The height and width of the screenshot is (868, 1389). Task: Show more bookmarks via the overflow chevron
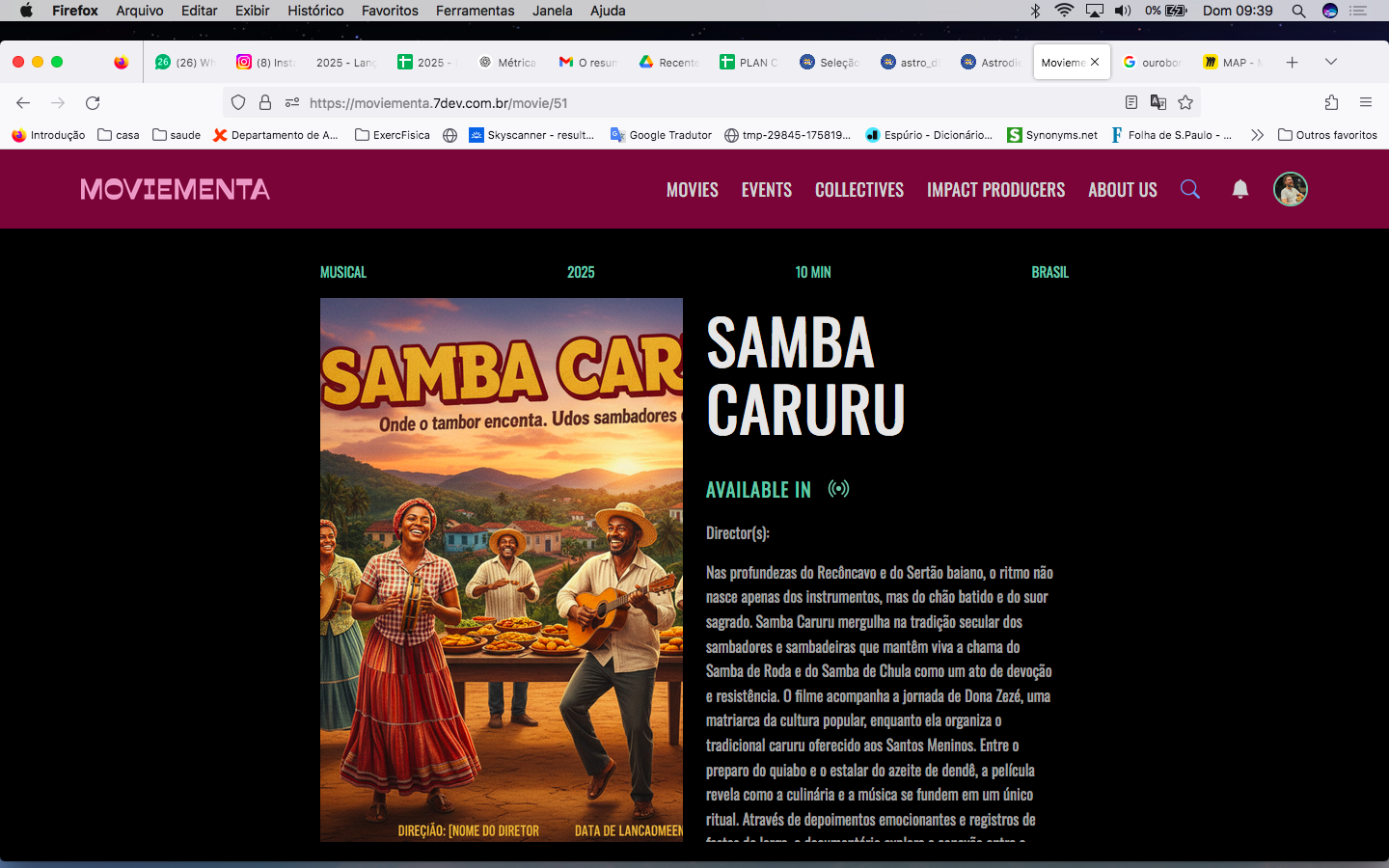[x=1257, y=135]
